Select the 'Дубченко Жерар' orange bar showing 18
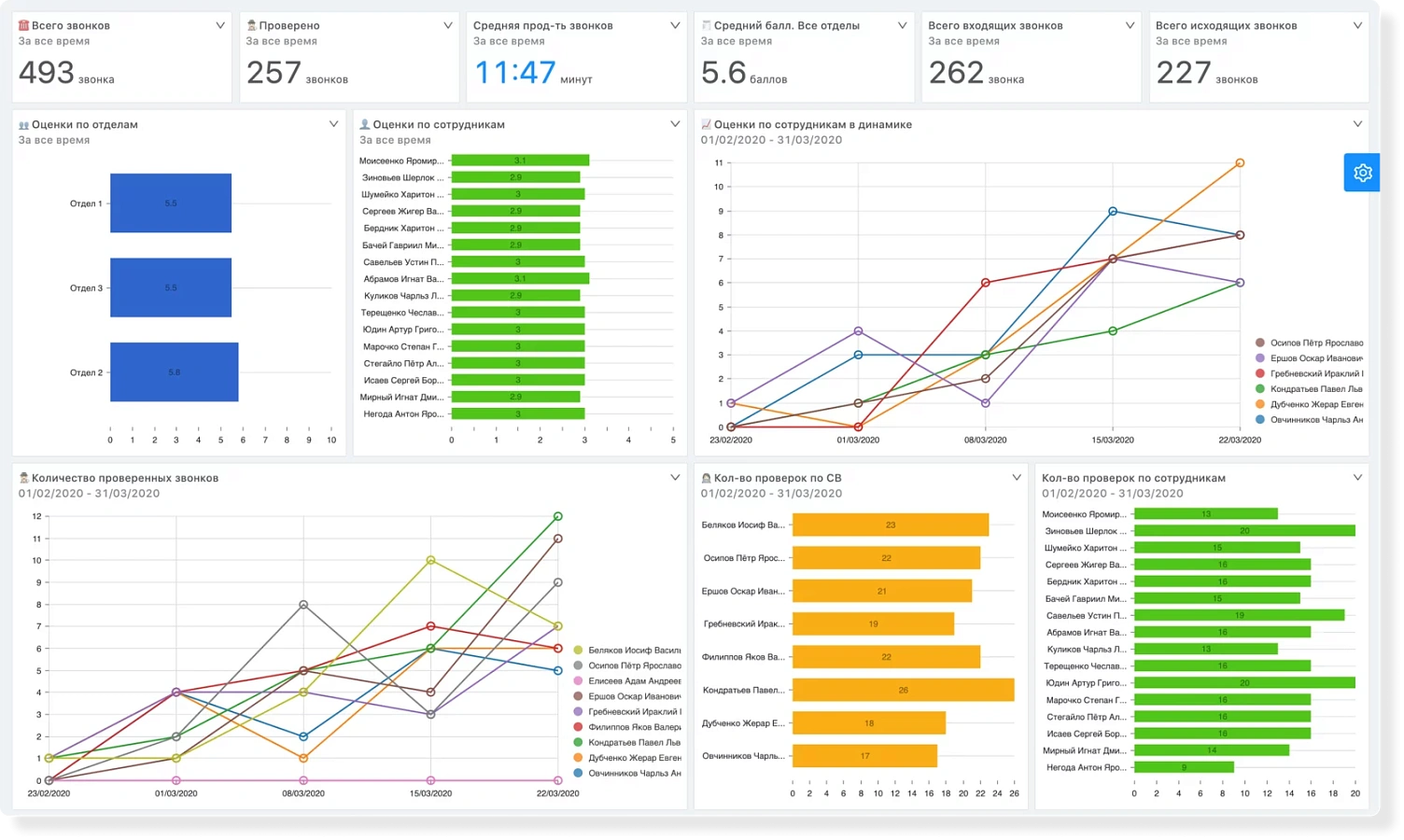This screenshot has height=840, width=1404. click(869, 723)
